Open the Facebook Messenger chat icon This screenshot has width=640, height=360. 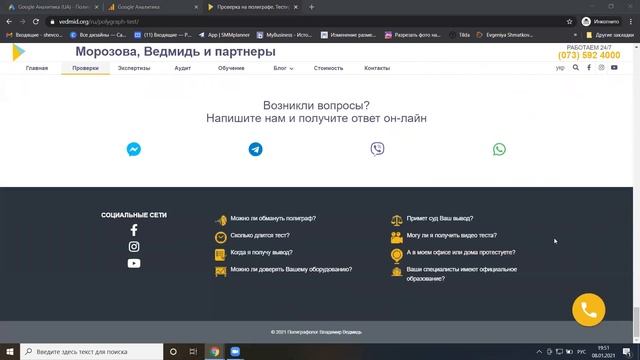(x=133, y=149)
